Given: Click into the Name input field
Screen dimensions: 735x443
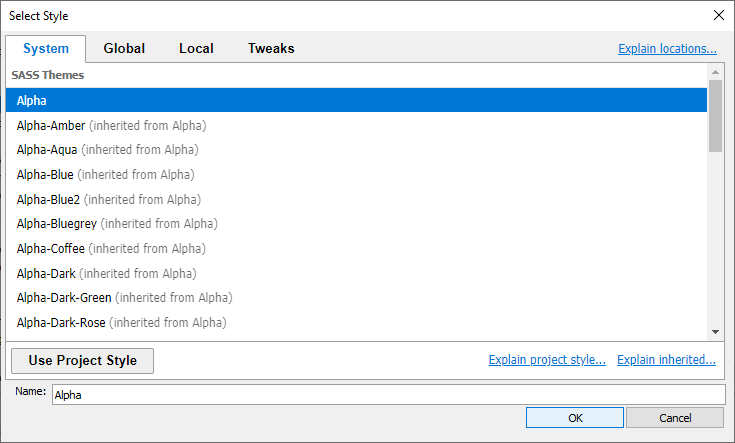Looking at the screenshot, I should click(x=389, y=395).
